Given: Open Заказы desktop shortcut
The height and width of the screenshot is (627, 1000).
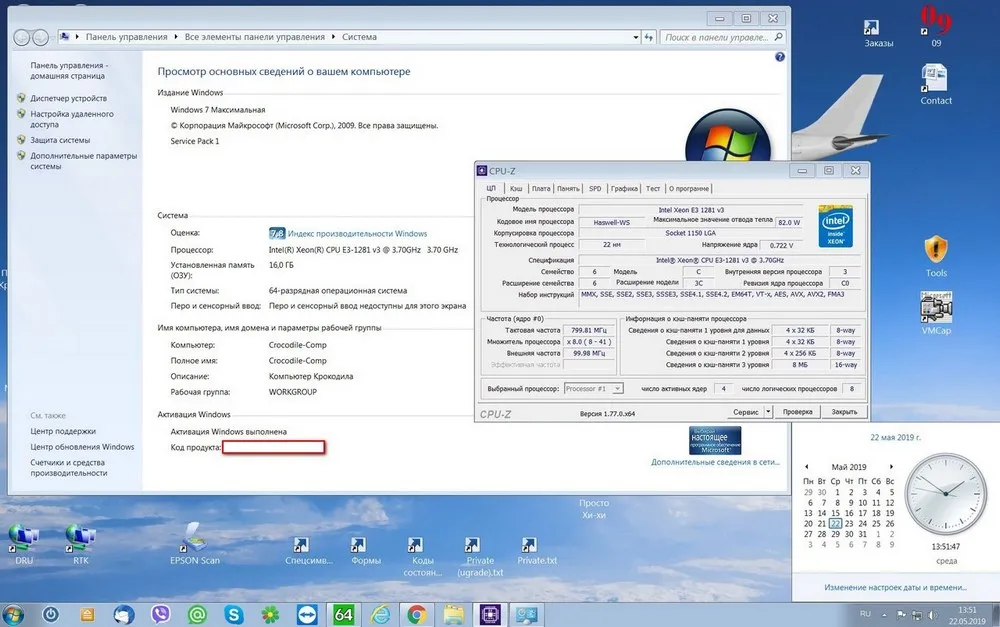Looking at the screenshot, I should click(x=878, y=33).
